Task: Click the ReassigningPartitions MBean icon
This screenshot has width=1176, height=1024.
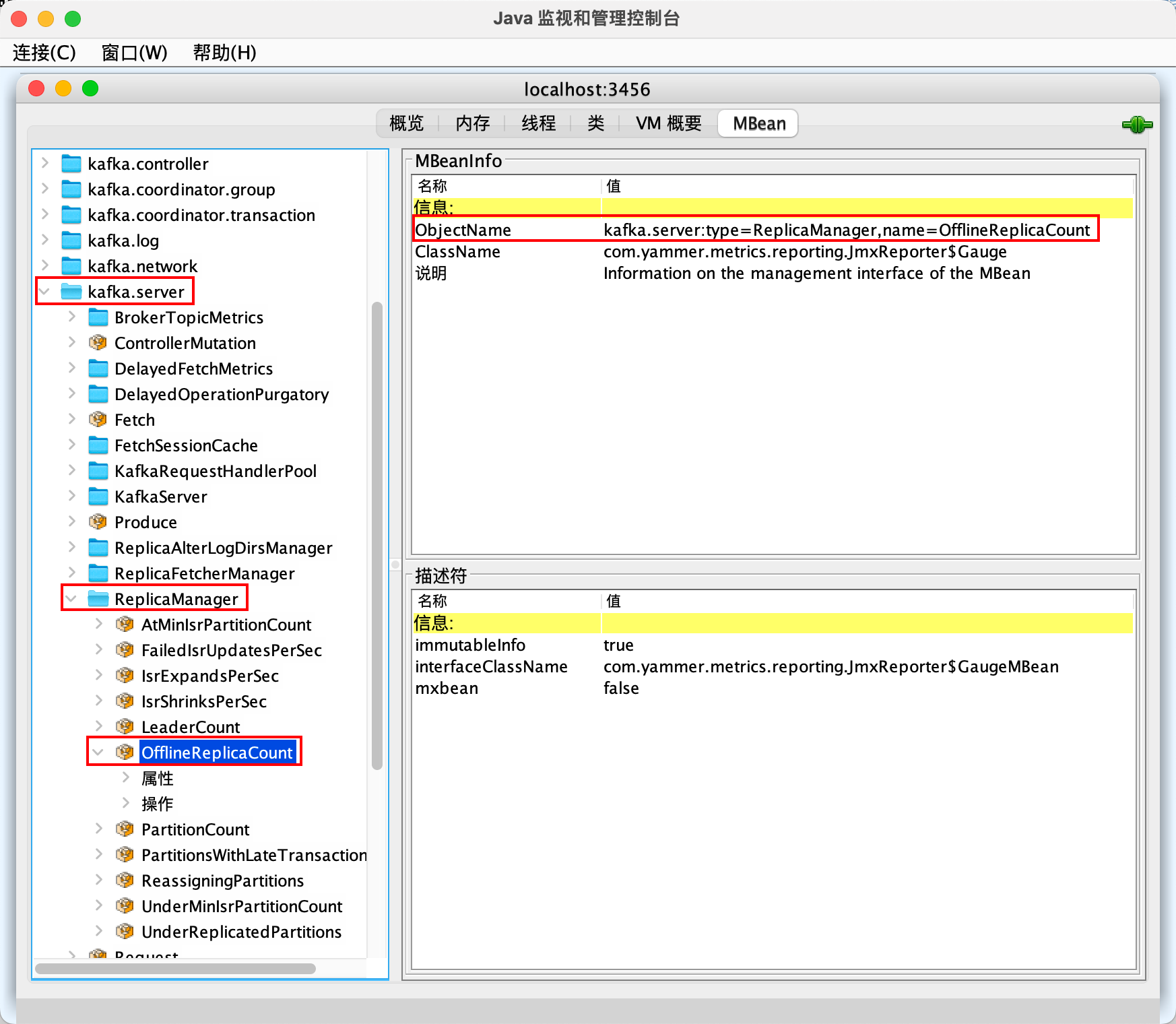Action: [125, 881]
